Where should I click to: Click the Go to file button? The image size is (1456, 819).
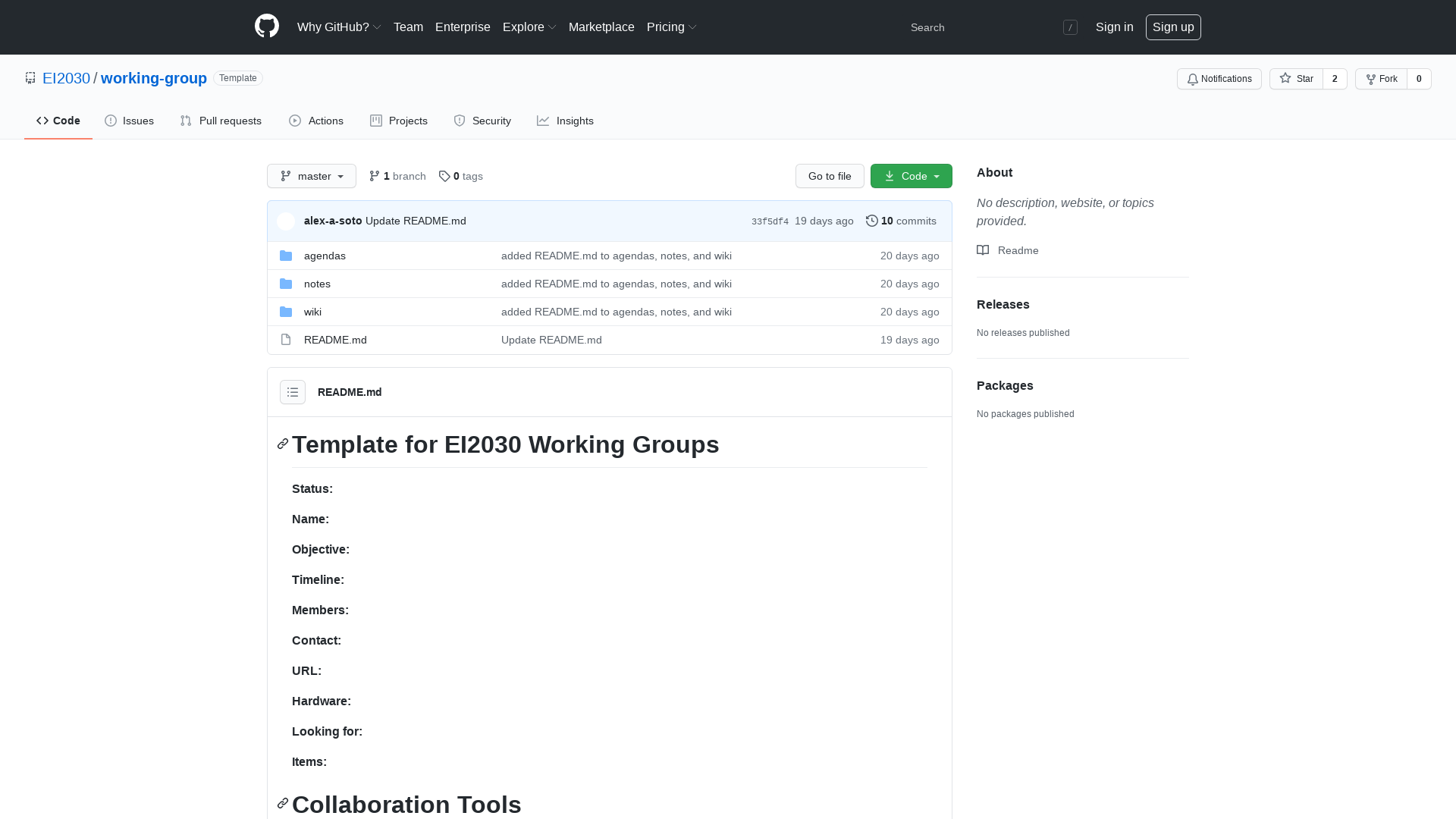(x=830, y=177)
